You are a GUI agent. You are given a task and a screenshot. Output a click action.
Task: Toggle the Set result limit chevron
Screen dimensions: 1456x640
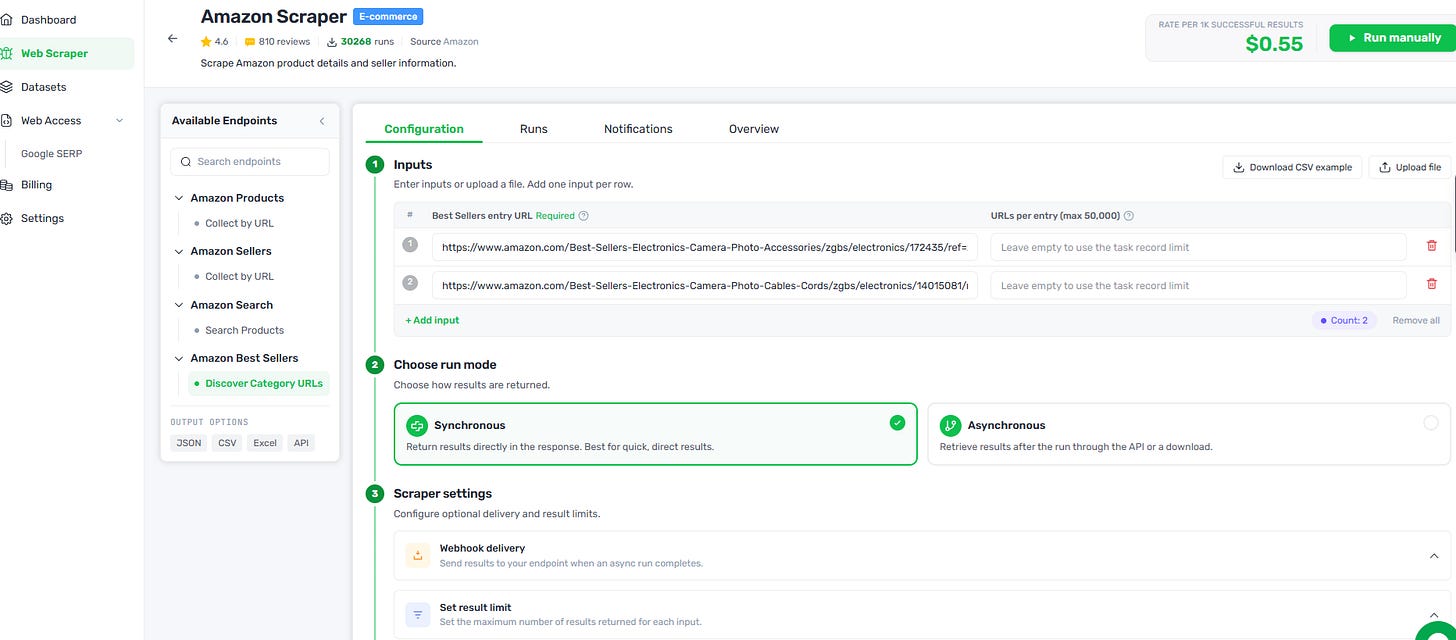[1433, 615]
